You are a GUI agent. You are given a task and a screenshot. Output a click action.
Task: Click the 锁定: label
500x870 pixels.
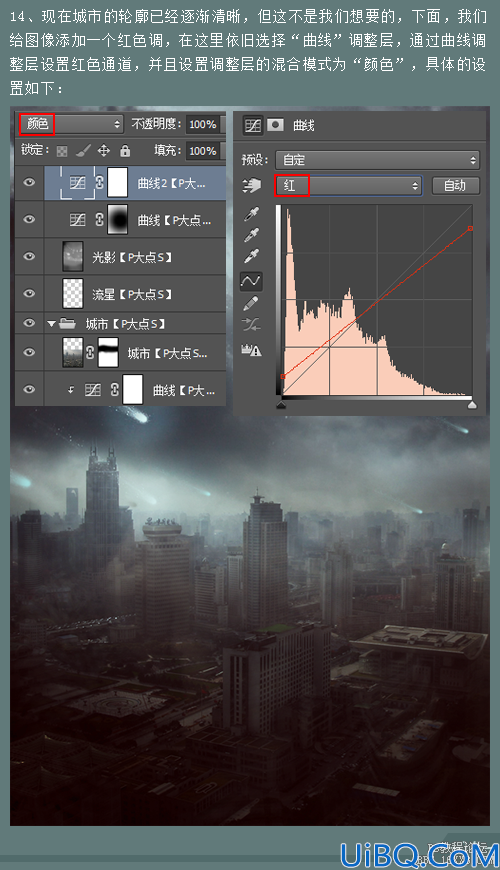click(35, 150)
